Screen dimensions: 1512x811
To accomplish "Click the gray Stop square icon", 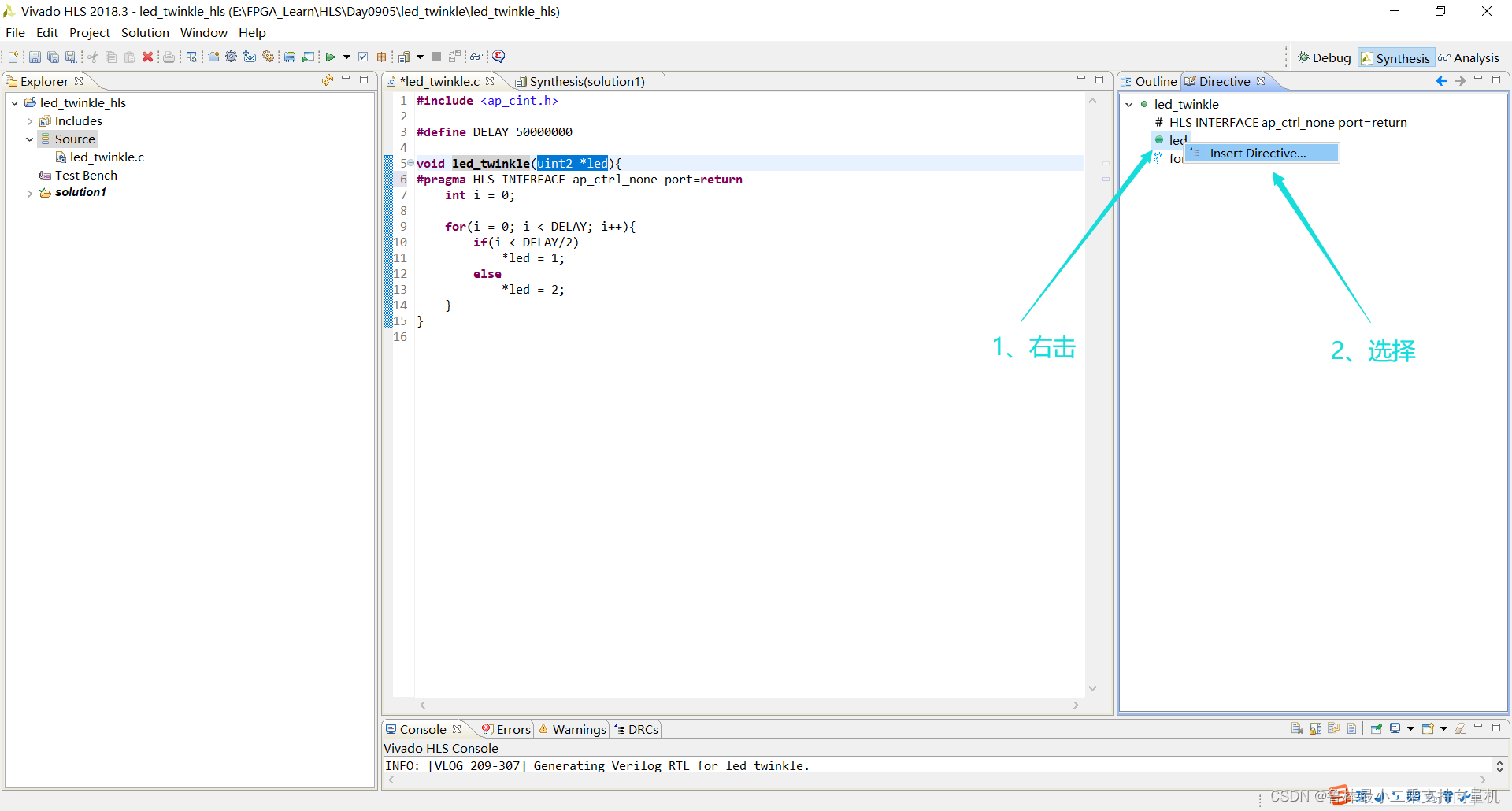I will pyautogui.click(x=436, y=57).
